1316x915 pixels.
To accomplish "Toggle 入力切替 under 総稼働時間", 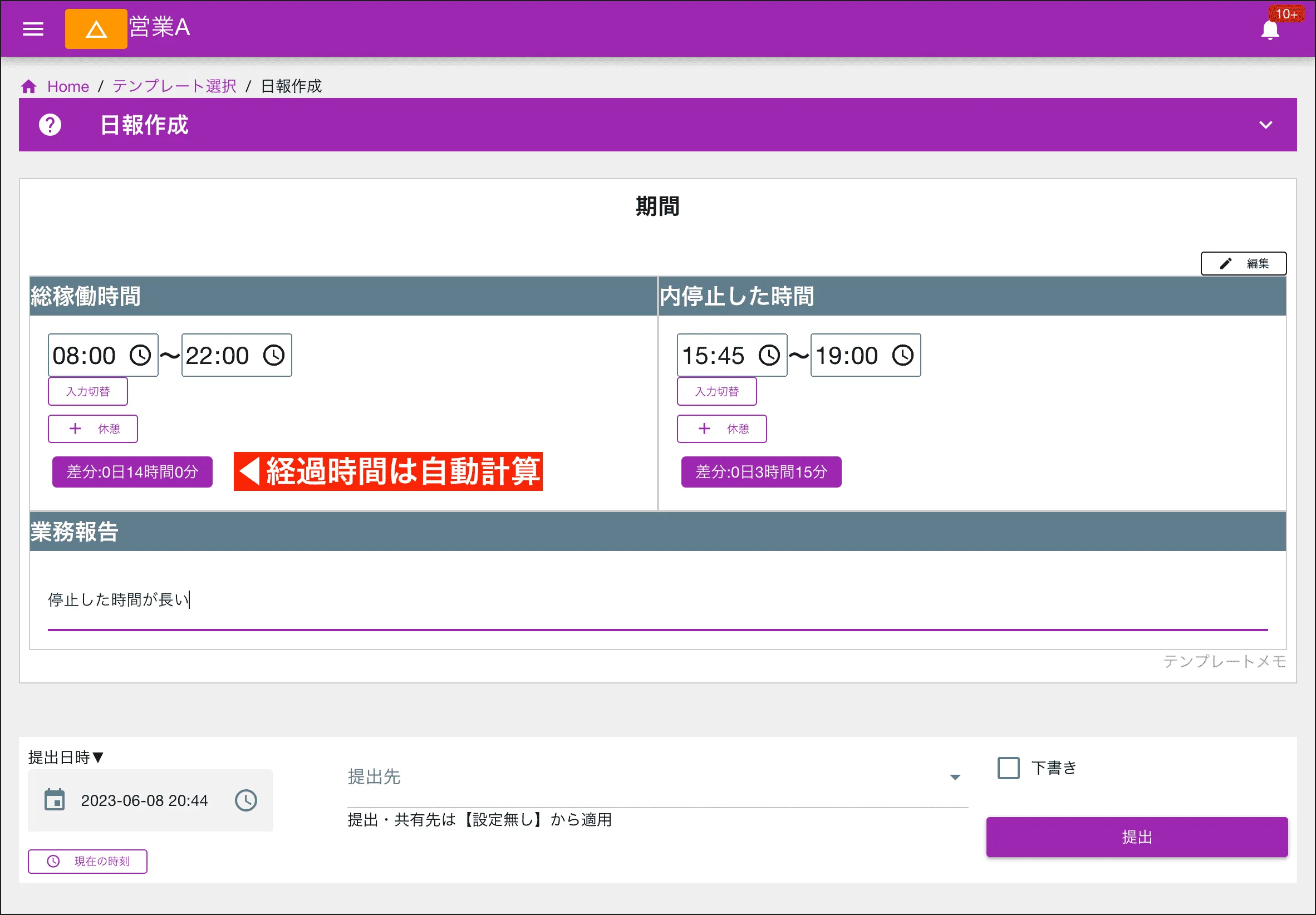I will (x=88, y=391).
